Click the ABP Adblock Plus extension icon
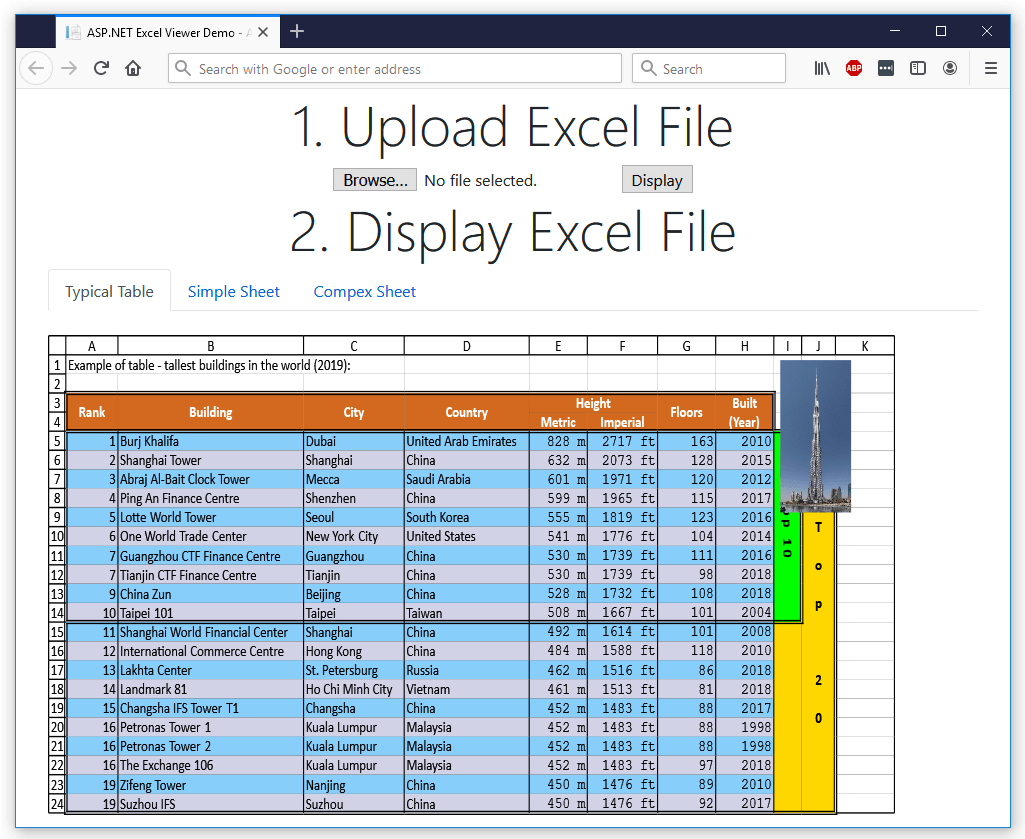This screenshot has height=839, width=1025. (x=854, y=69)
